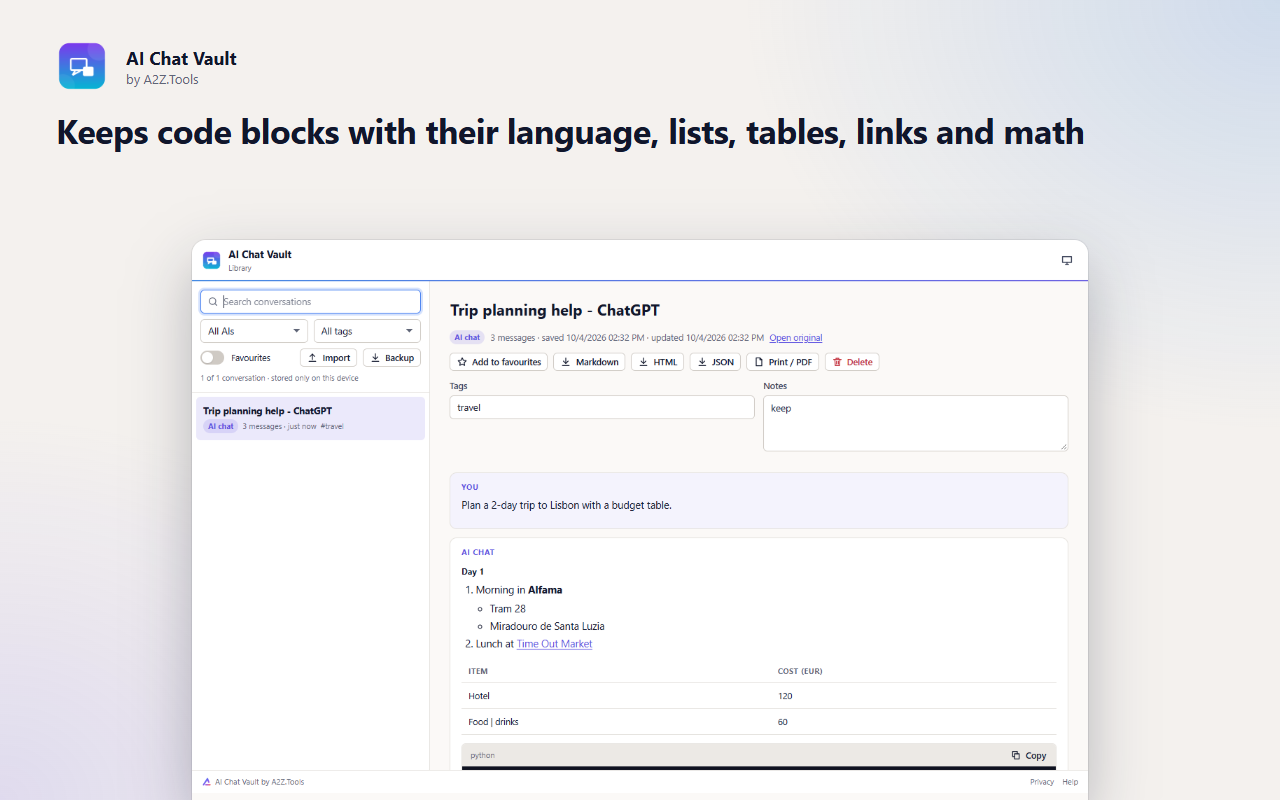Click the COST (EUR) column header
This screenshot has height=800, width=1280.
(x=800, y=671)
